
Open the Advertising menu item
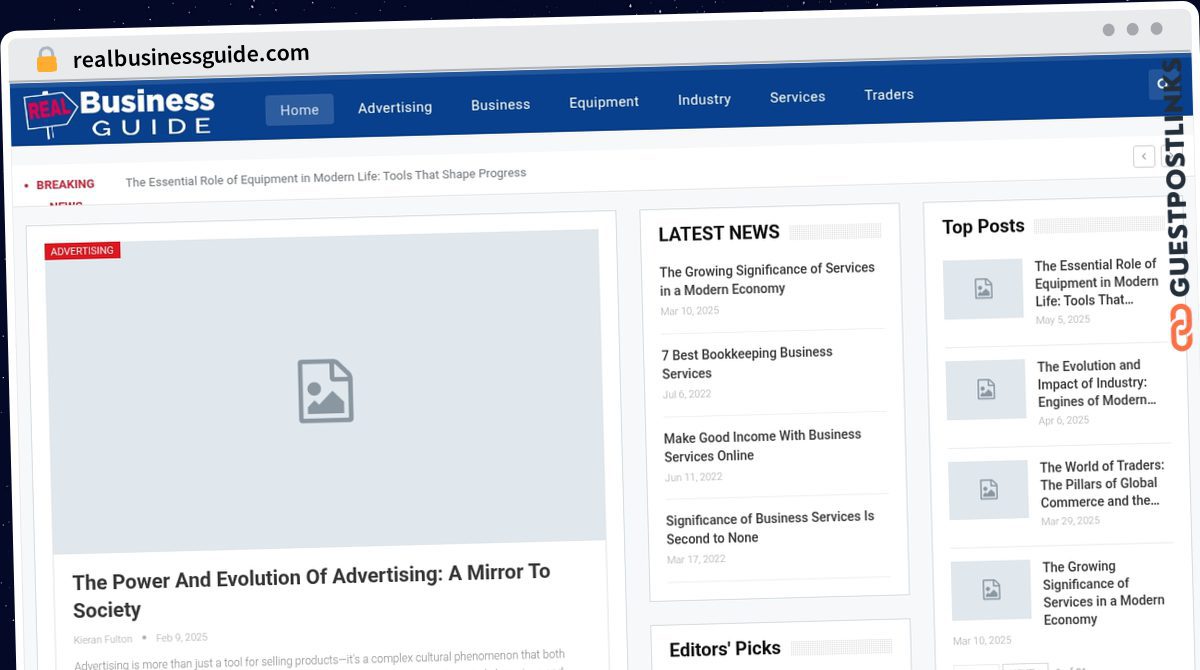point(395,107)
